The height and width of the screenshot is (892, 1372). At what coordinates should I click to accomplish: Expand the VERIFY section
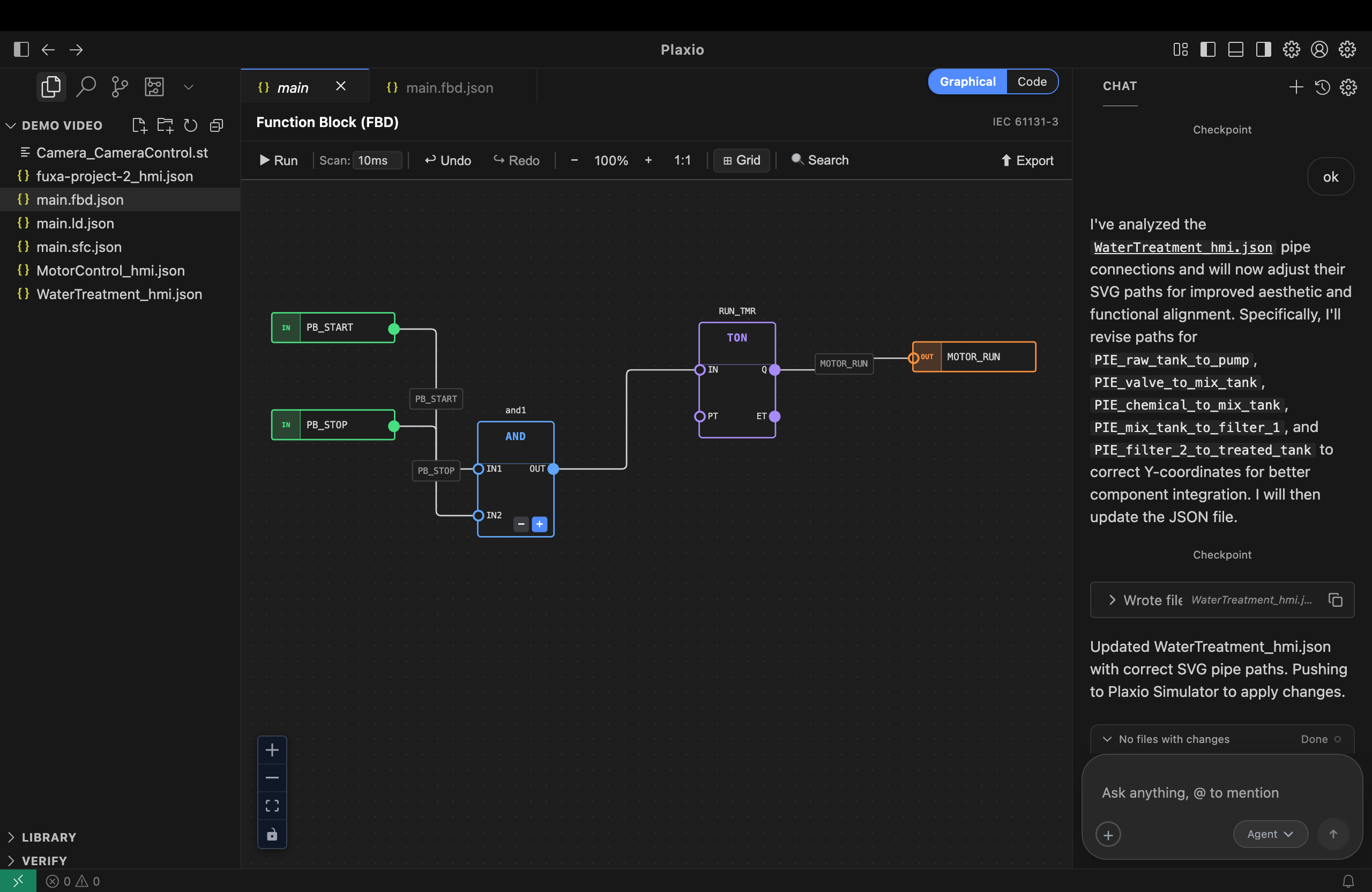(x=44, y=861)
